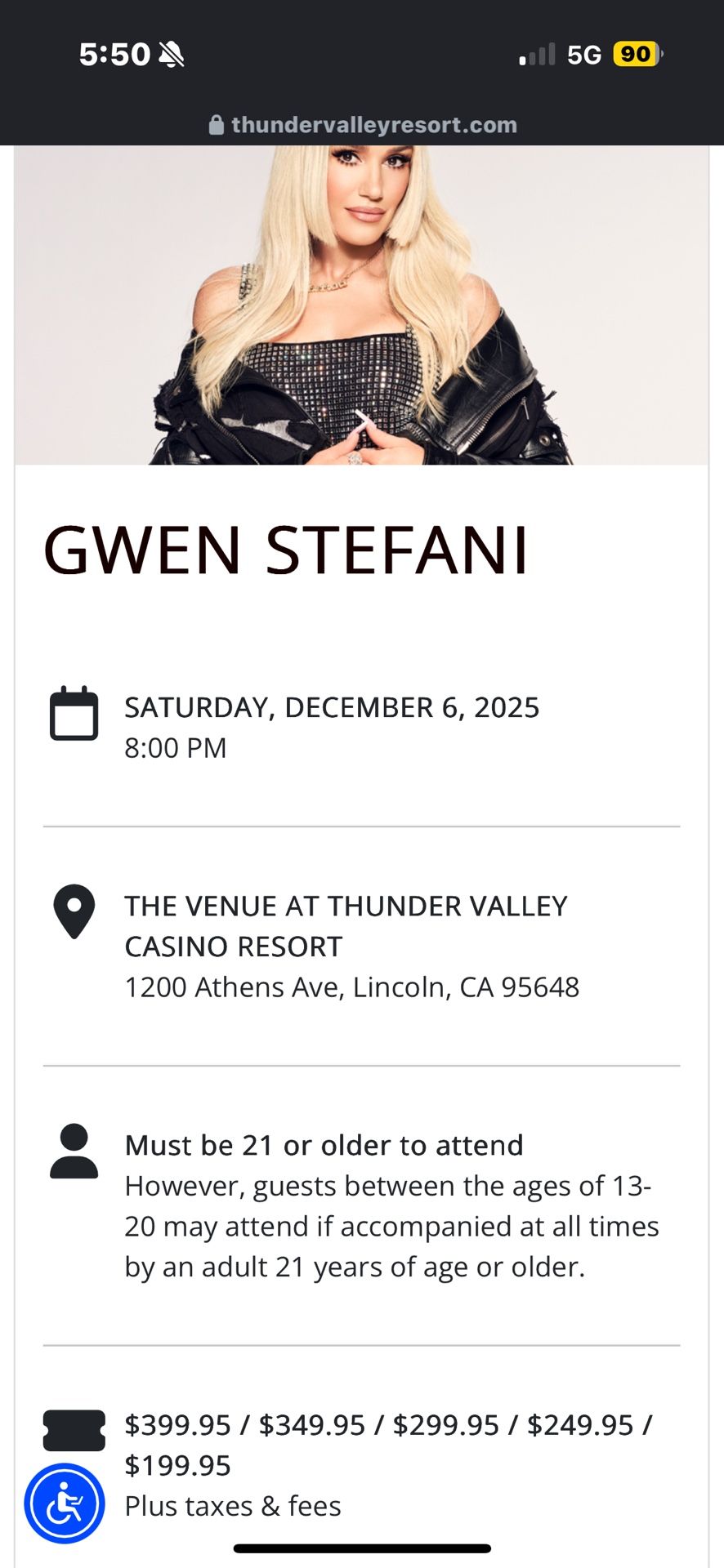724x1568 pixels.
Task: Tap the battery level indicator showing 90
Action: tap(636, 54)
